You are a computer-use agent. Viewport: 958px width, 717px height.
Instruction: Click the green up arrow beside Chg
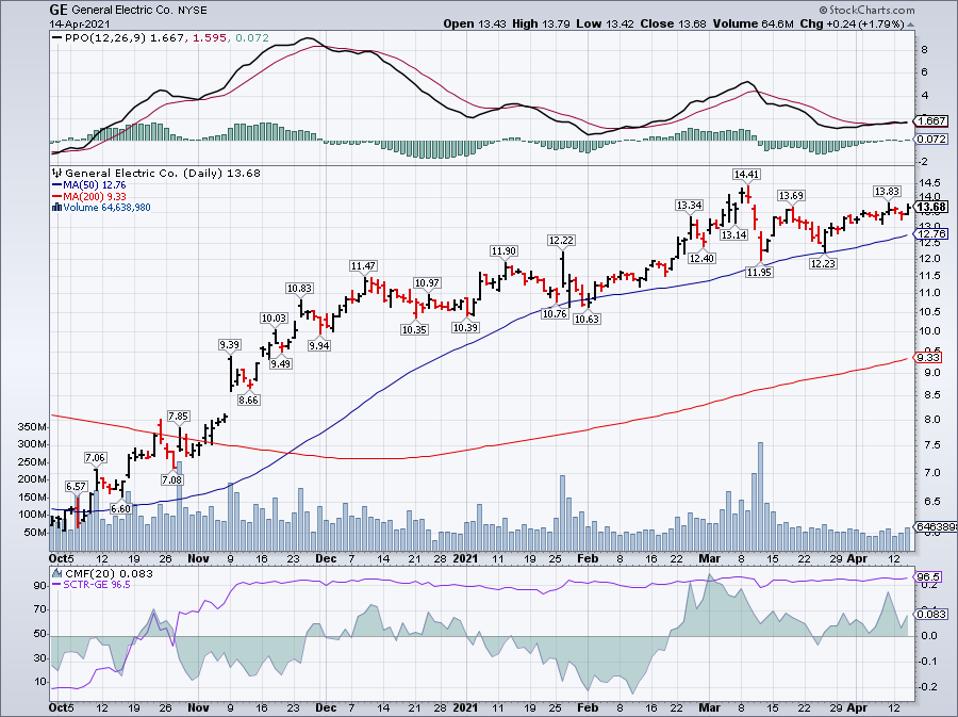[x=911, y=24]
